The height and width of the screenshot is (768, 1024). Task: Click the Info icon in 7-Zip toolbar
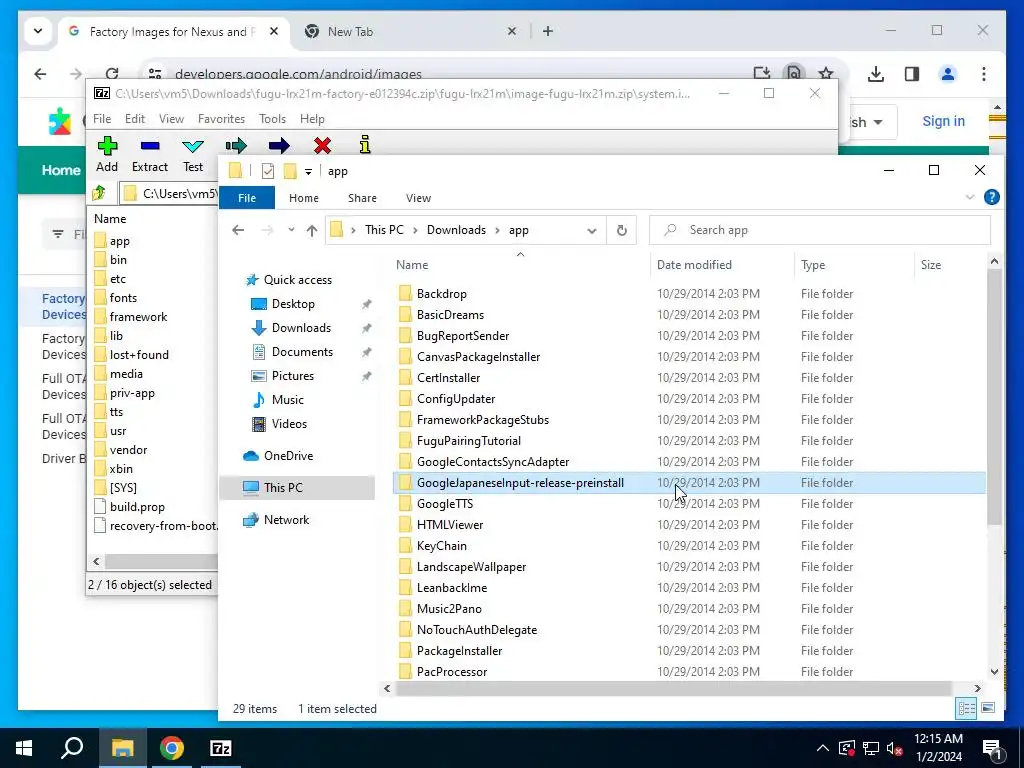coord(365,144)
